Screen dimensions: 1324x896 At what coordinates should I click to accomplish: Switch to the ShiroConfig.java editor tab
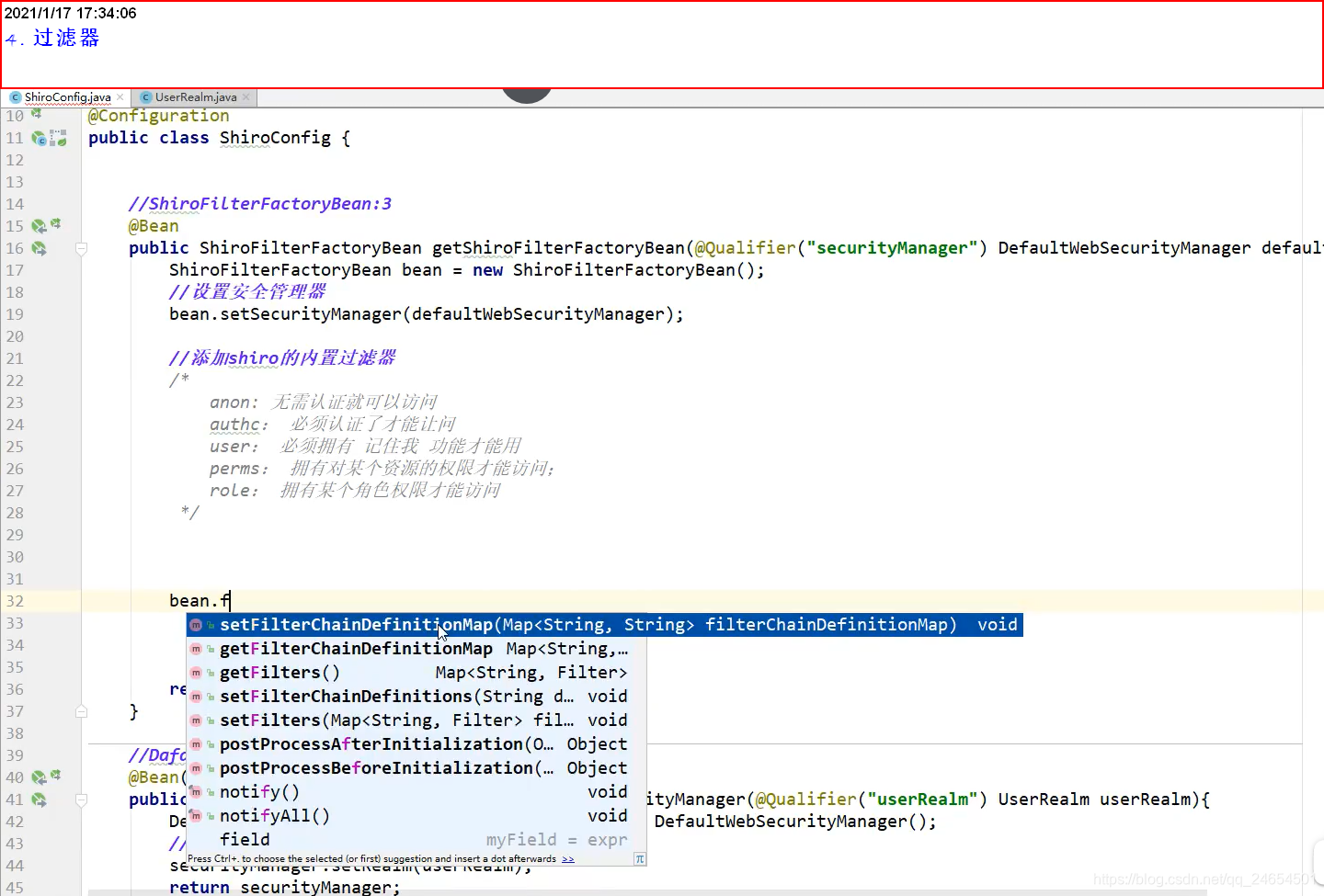67,97
